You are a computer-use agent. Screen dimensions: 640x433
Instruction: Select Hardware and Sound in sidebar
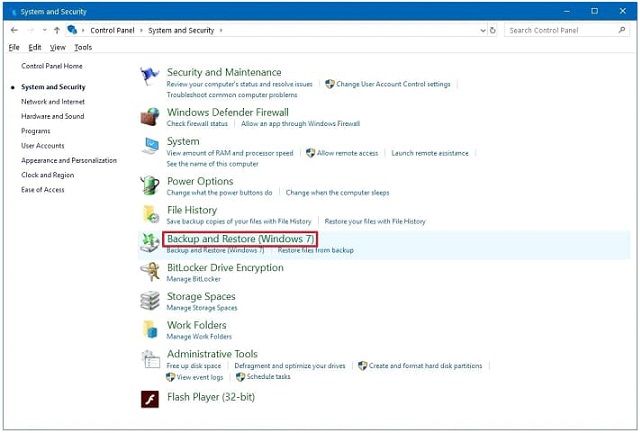[x=53, y=116]
